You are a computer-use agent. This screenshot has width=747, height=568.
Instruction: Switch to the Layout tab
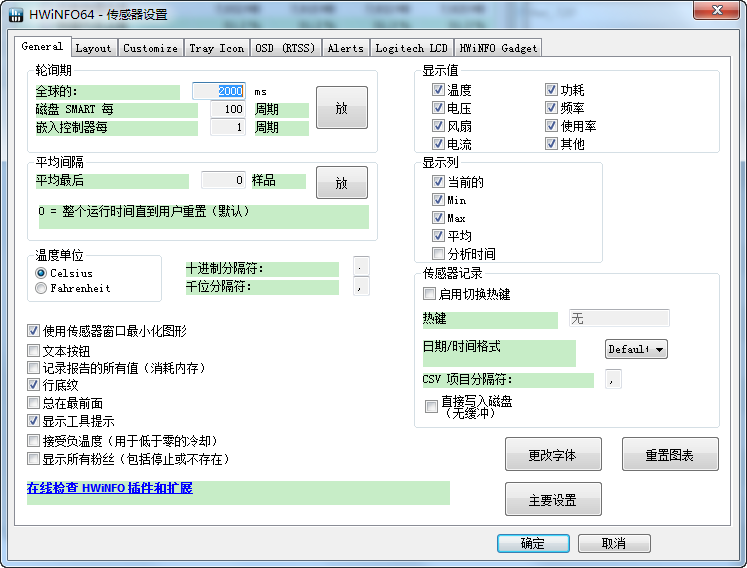coord(93,48)
